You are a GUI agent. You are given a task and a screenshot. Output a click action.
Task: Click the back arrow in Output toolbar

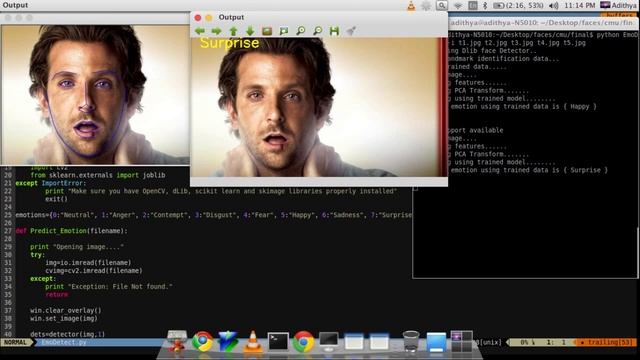(x=200, y=31)
